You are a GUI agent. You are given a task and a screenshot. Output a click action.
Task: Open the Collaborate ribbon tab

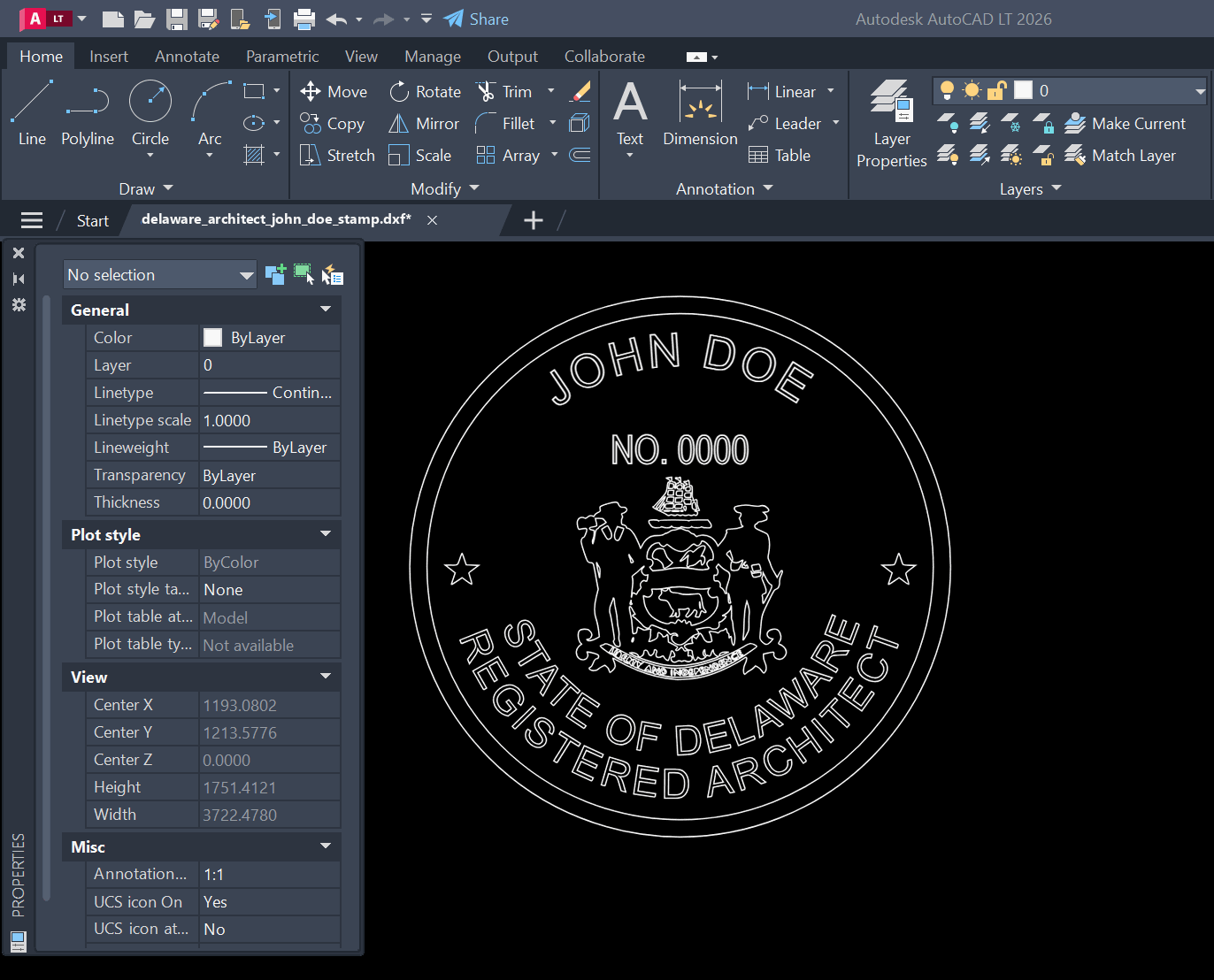604,57
